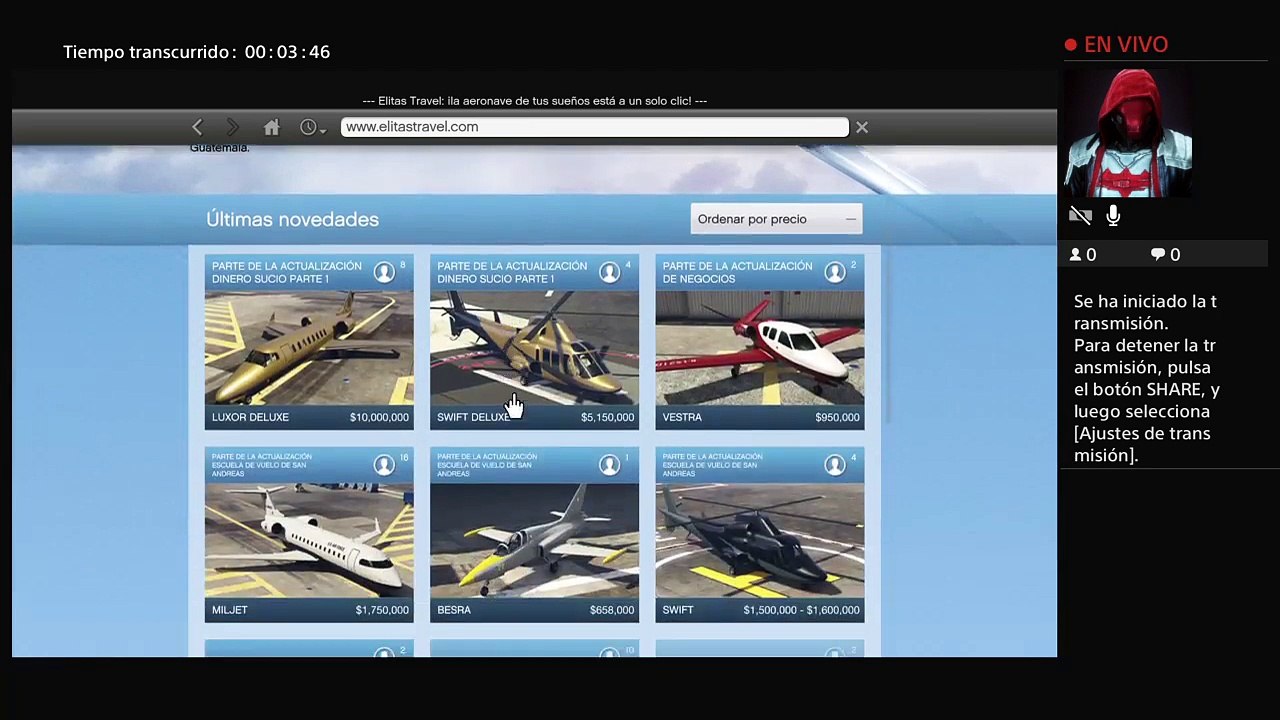
Task: Click the streamer avatar with red hood
Action: [x=1126, y=133]
